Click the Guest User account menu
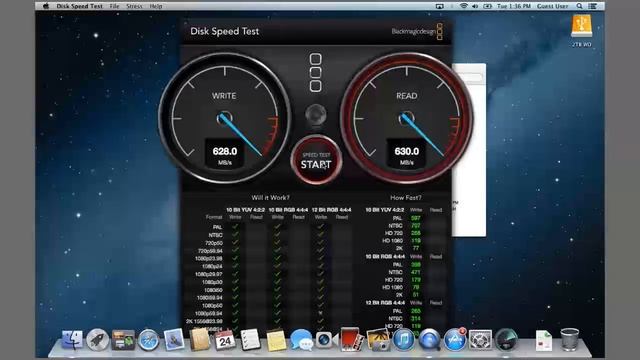Image resolution: width=640 pixels, height=360 pixels. pyautogui.click(x=552, y=6)
